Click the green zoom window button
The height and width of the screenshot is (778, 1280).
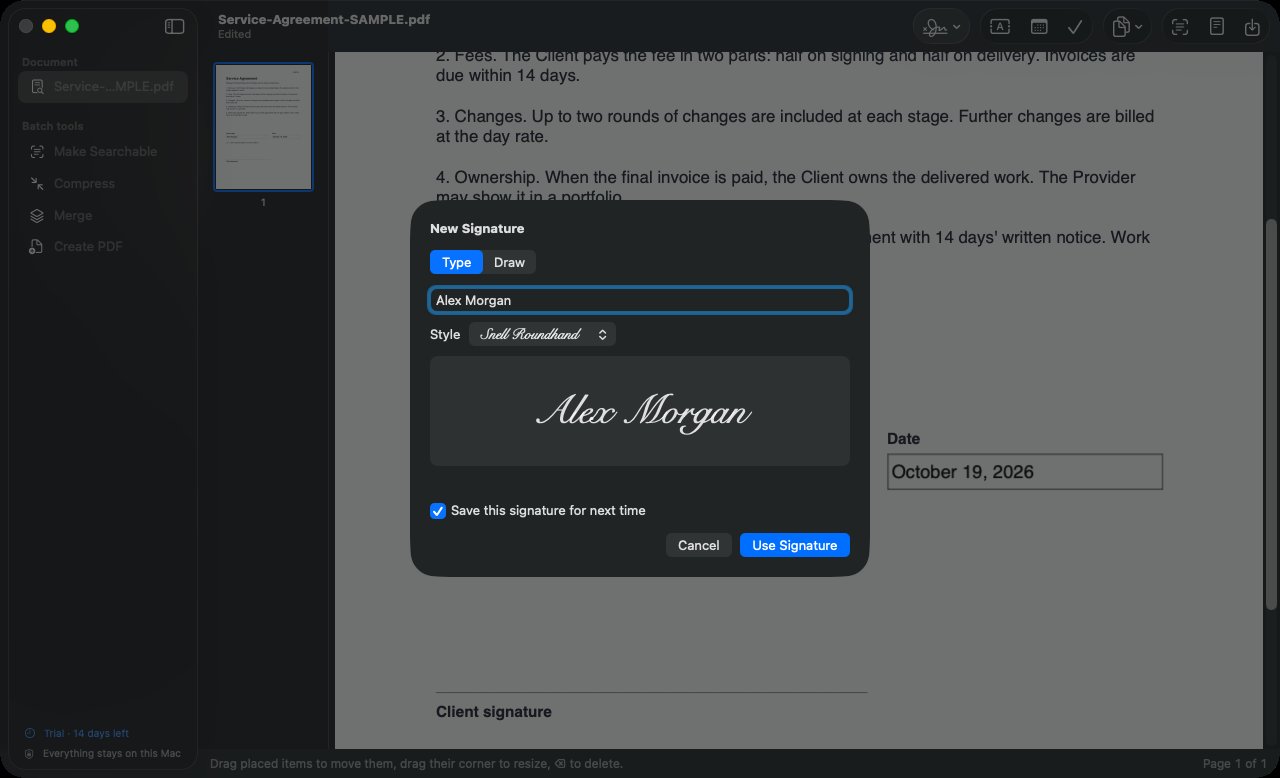[72, 27]
